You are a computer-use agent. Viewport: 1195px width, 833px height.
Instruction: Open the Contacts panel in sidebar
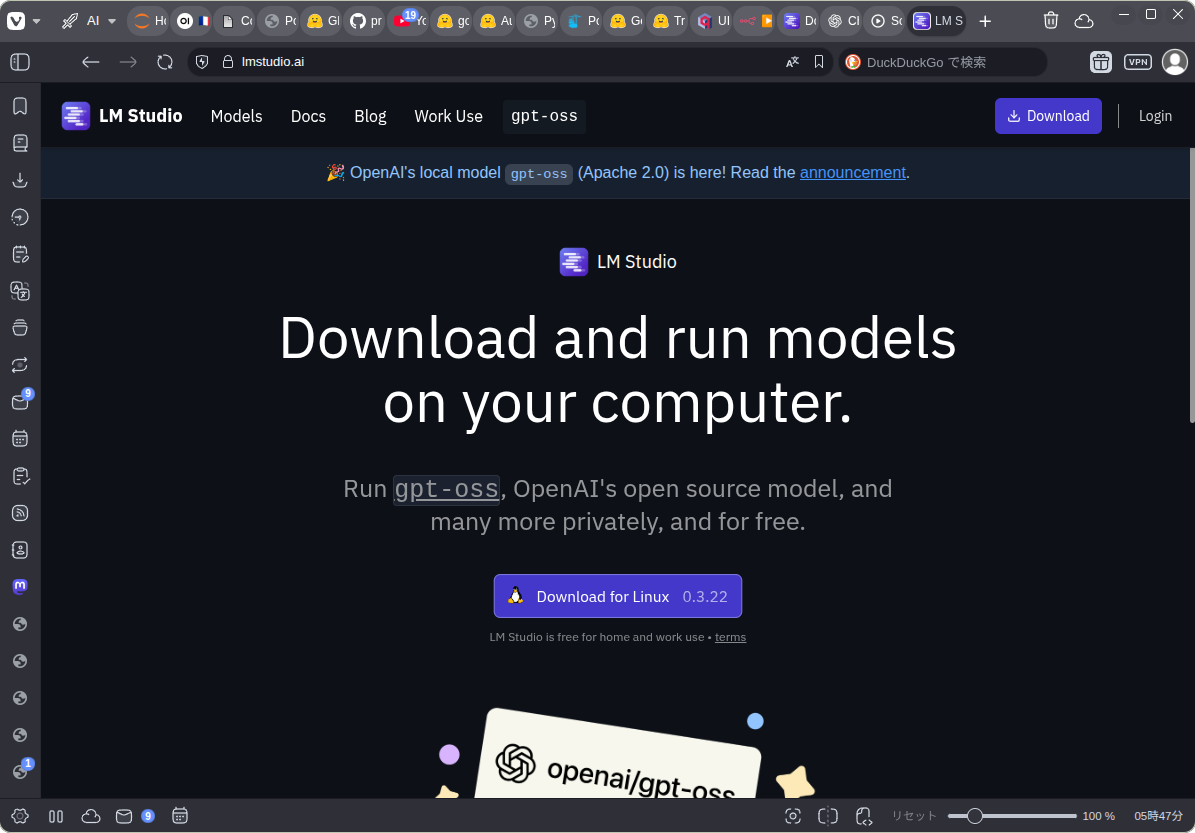tap(21, 550)
